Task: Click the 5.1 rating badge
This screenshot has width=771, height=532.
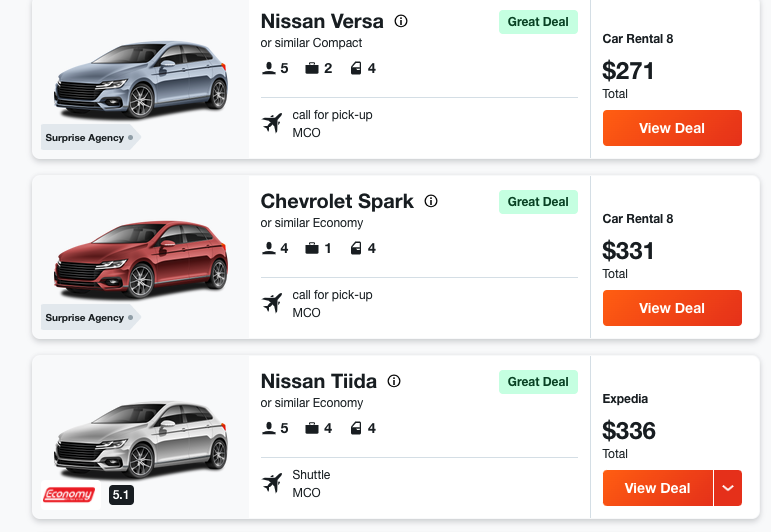Action: [x=121, y=494]
